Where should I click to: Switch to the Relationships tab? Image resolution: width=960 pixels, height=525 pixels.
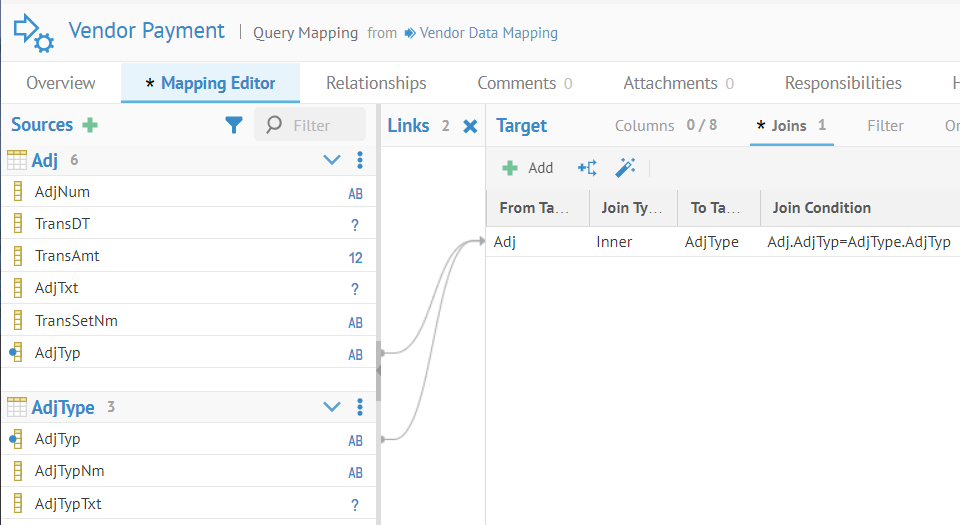376,83
